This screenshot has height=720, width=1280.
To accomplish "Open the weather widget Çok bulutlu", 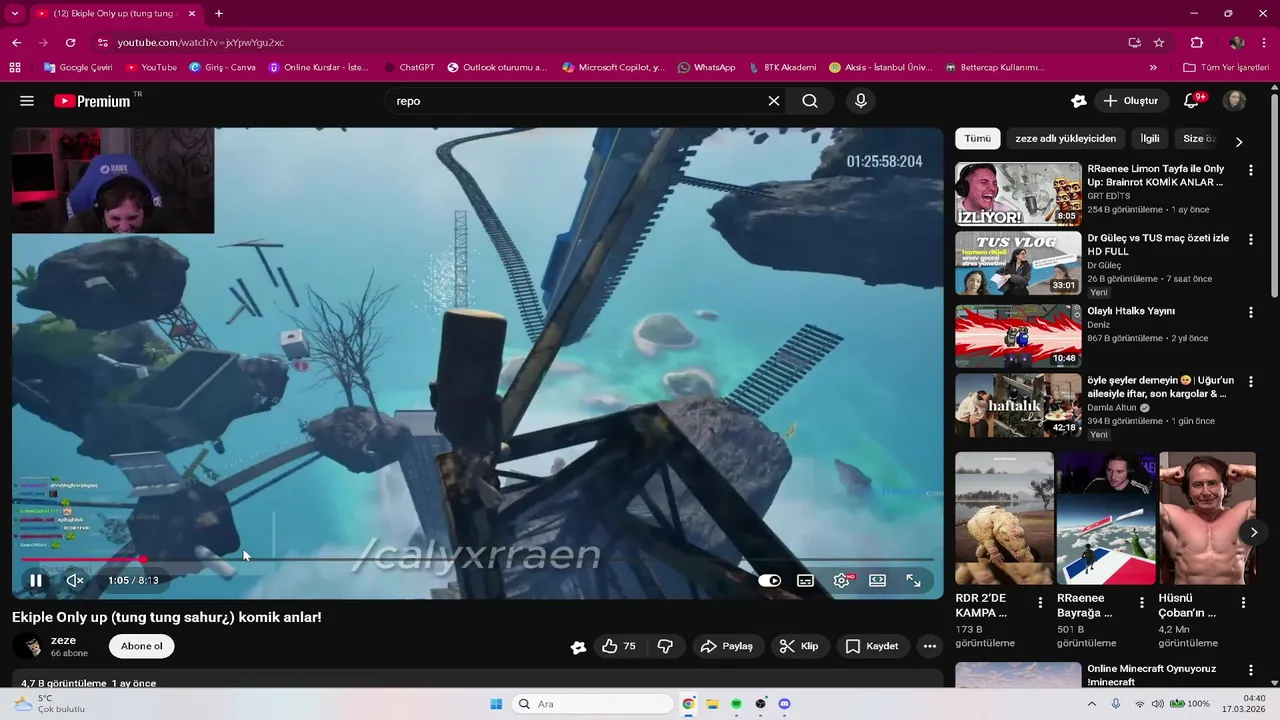I will coord(48,704).
